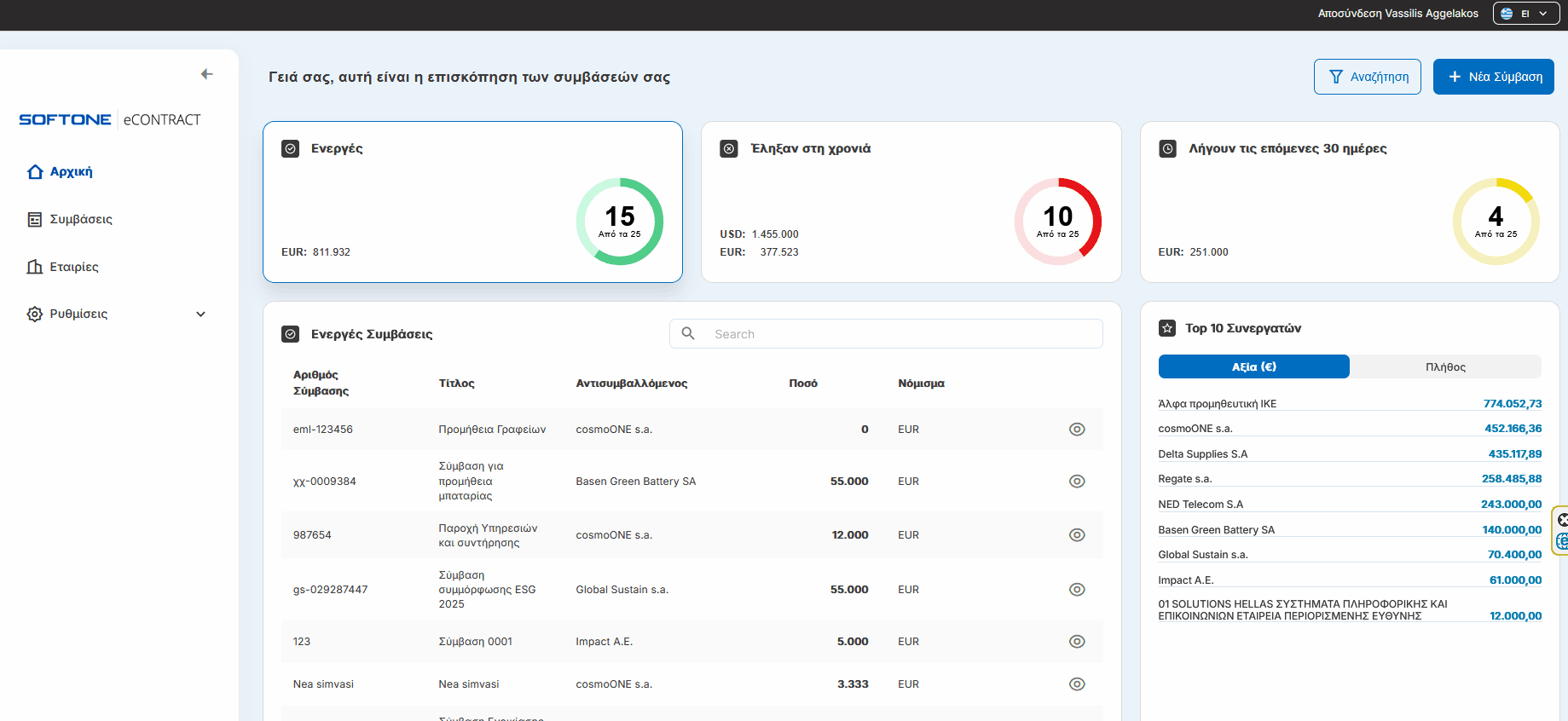Show details for contract 987654

pyautogui.click(x=1077, y=535)
